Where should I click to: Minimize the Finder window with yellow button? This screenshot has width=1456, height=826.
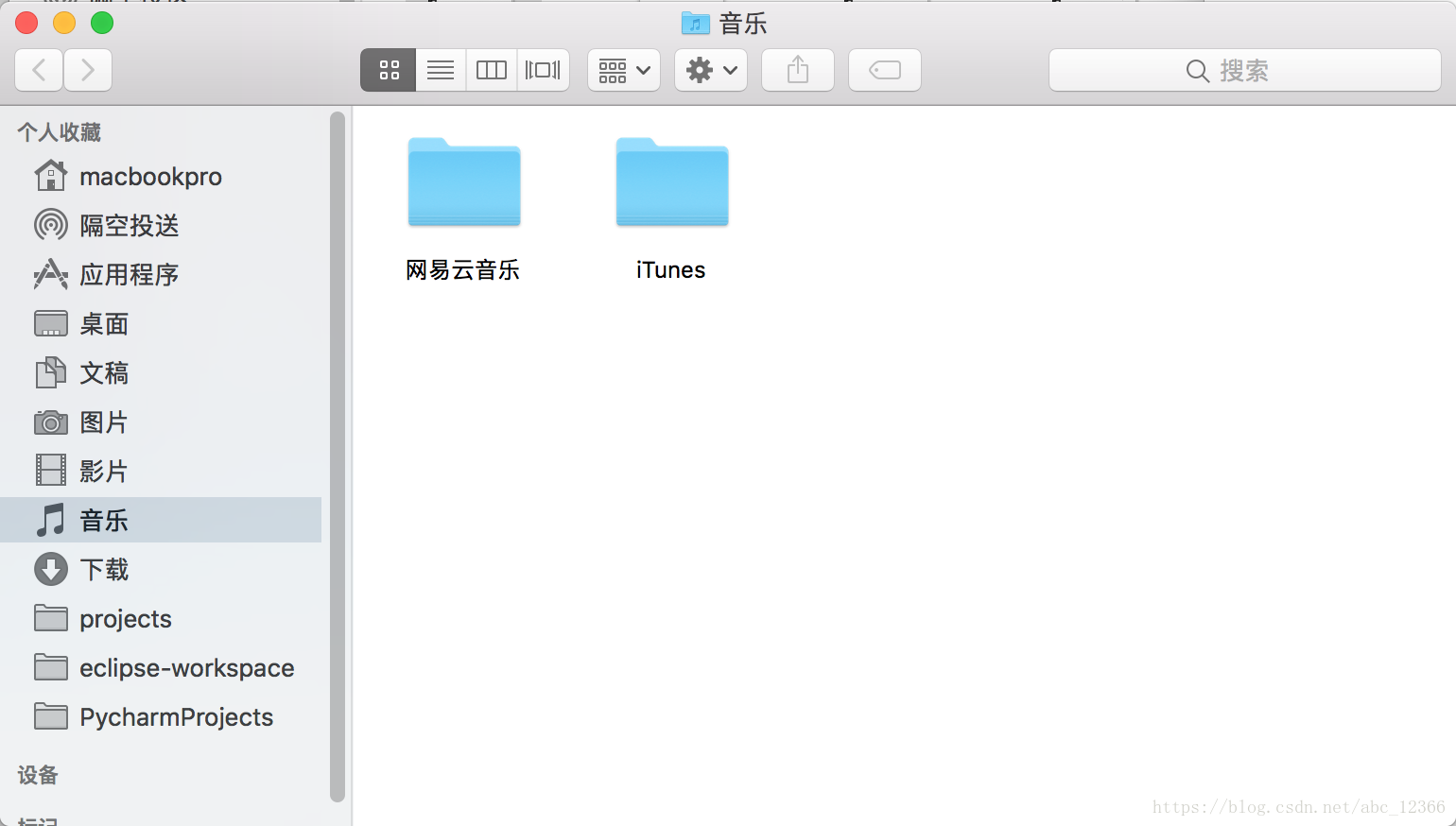64,23
